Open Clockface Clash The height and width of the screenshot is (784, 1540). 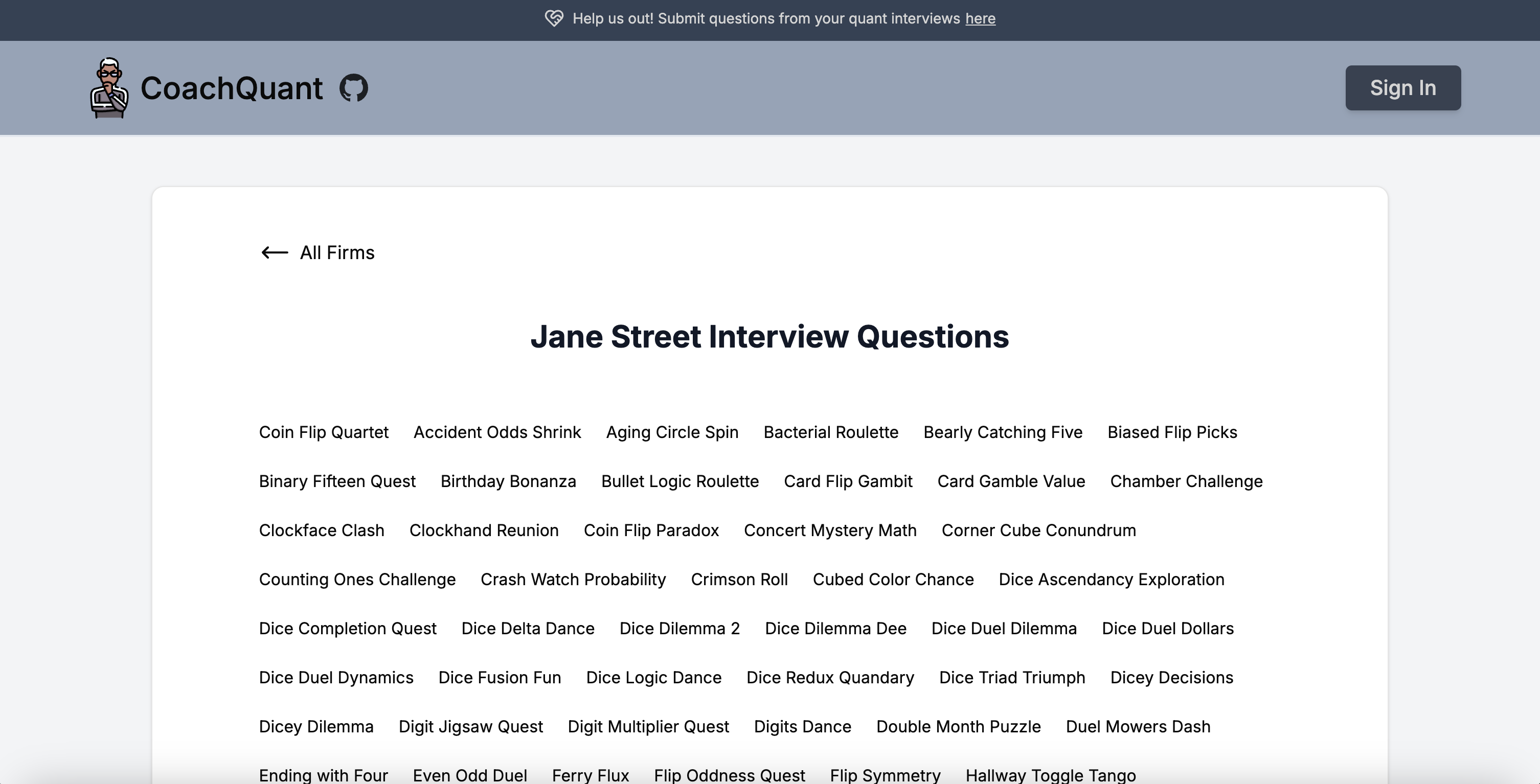click(322, 530)
